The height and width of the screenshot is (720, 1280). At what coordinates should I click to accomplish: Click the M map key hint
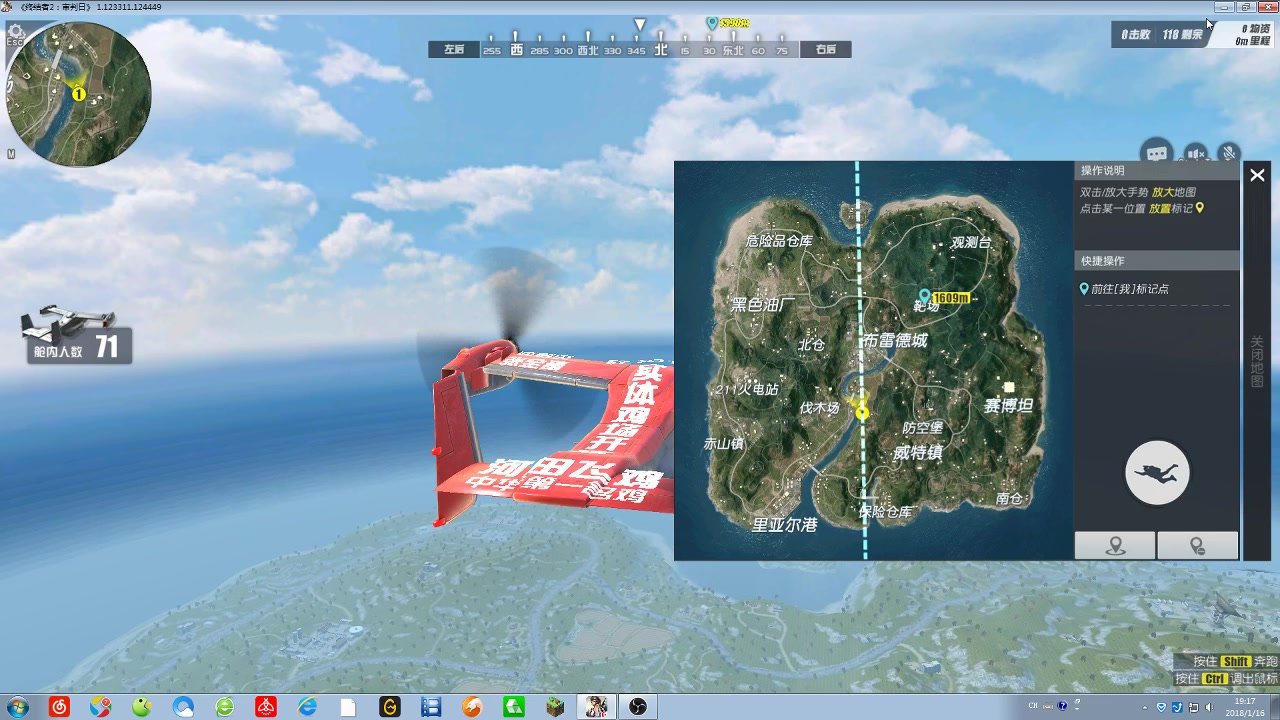tap(11, 154)
